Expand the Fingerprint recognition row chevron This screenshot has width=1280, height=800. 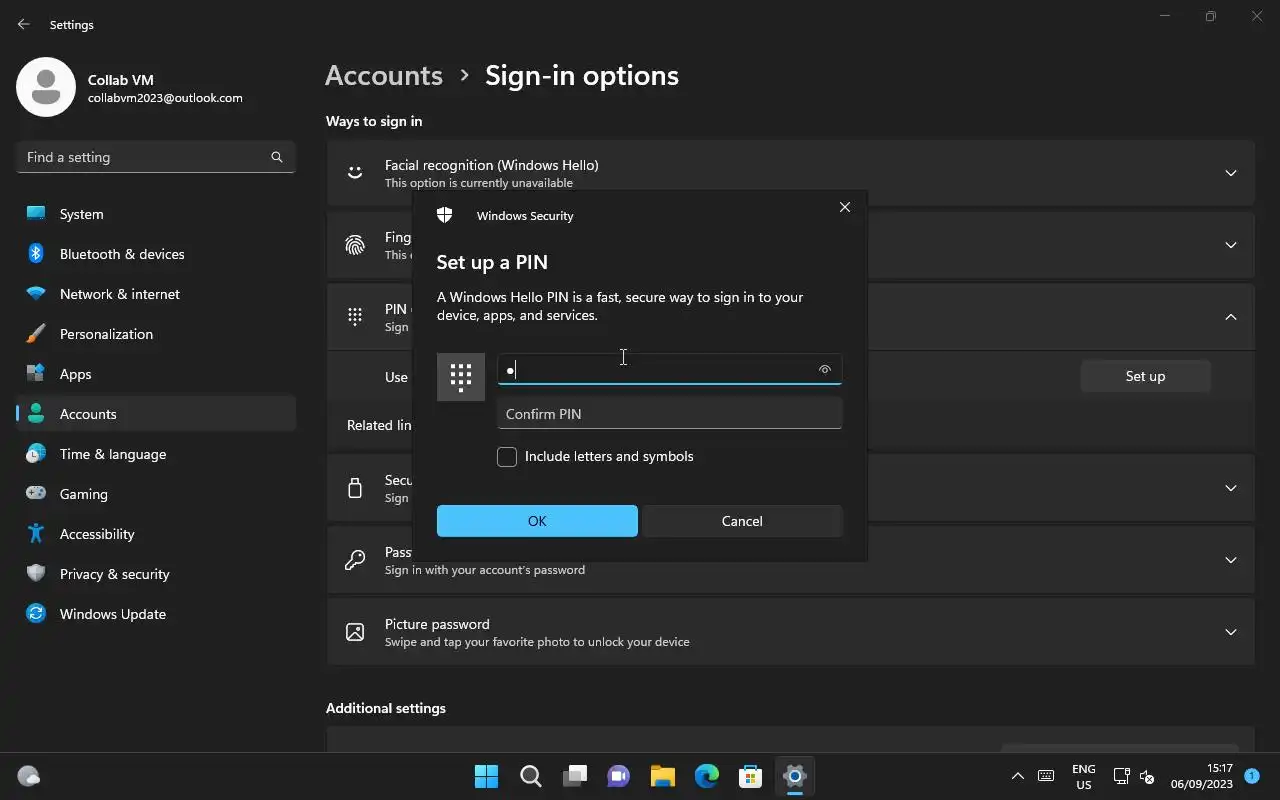point(1231,245)
